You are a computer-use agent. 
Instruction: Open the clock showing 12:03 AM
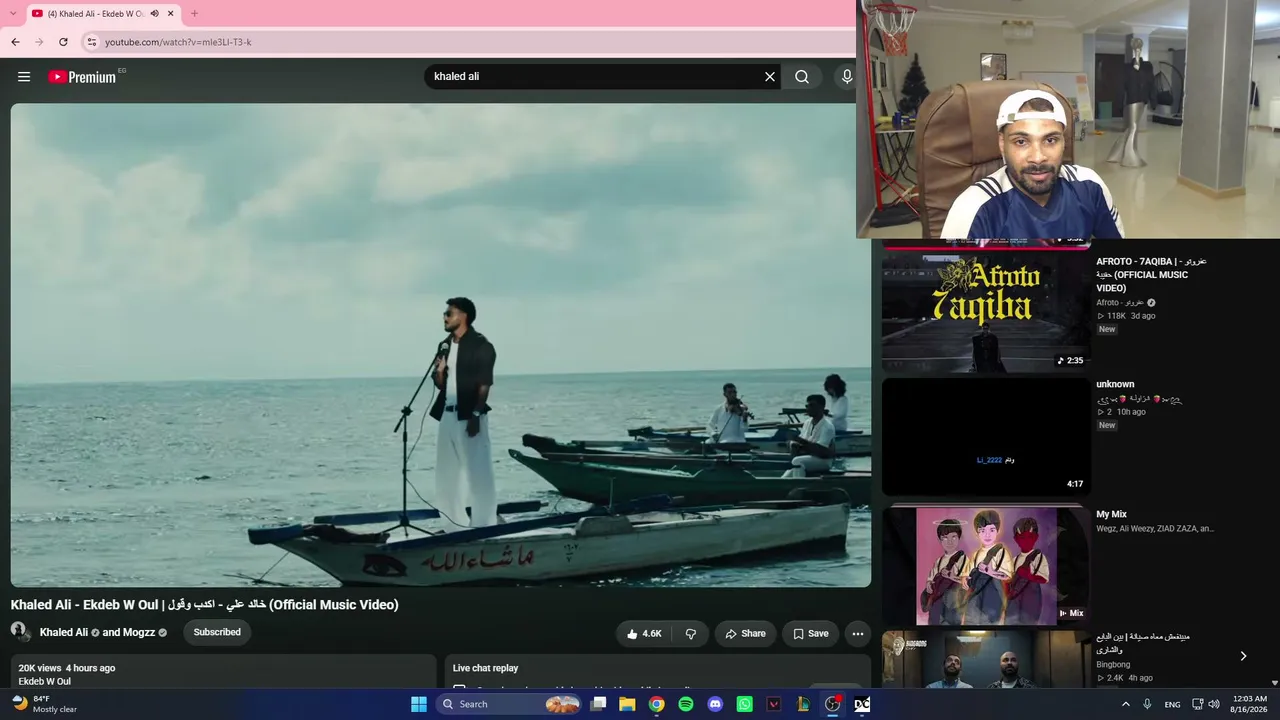(1247, 704)
